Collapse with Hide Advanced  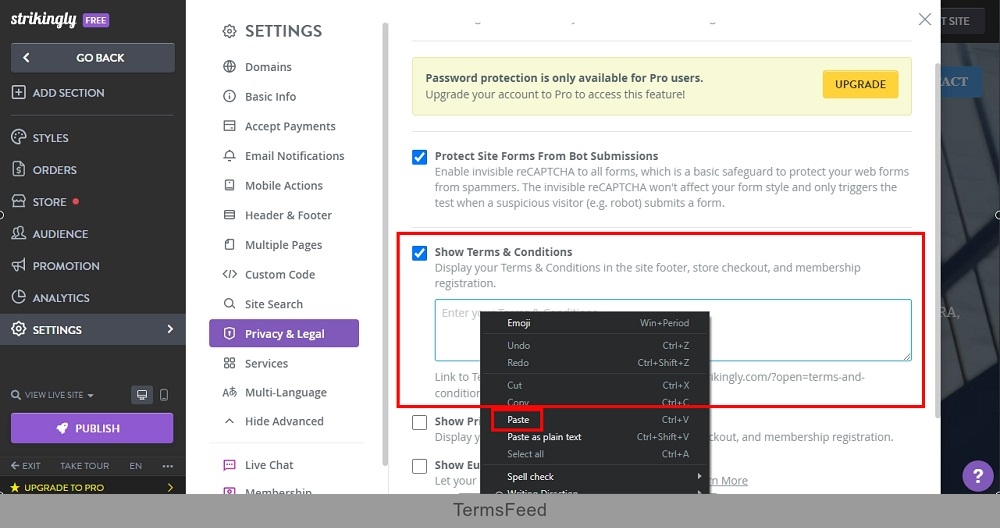tap(284, 422)
